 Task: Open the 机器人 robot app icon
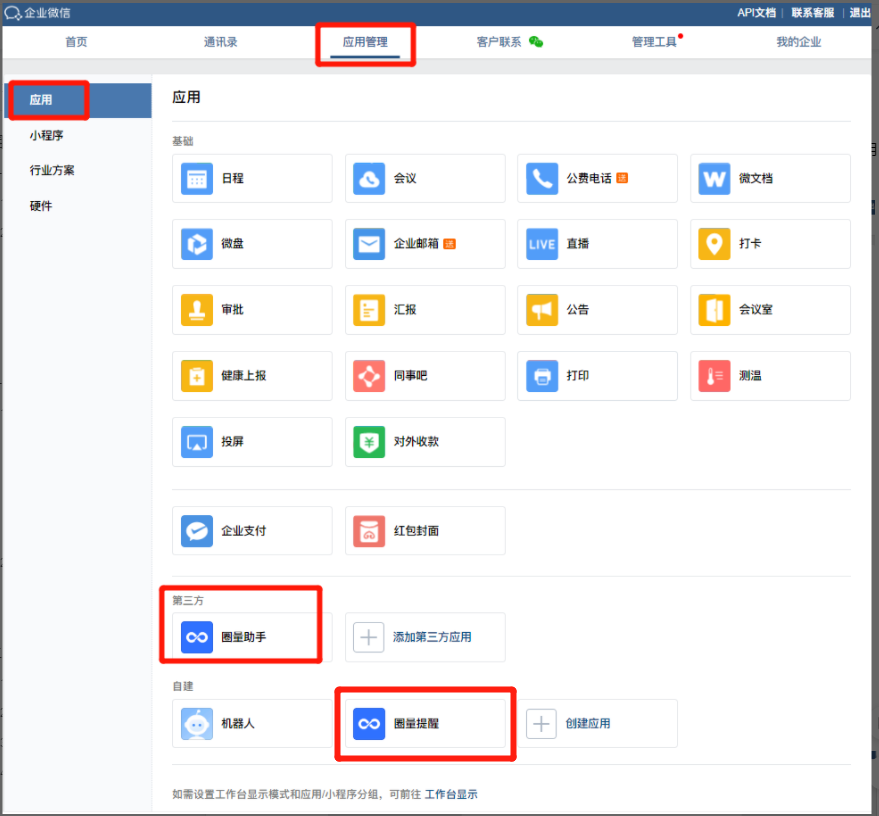pyautogui.click(x=197, y=723)
